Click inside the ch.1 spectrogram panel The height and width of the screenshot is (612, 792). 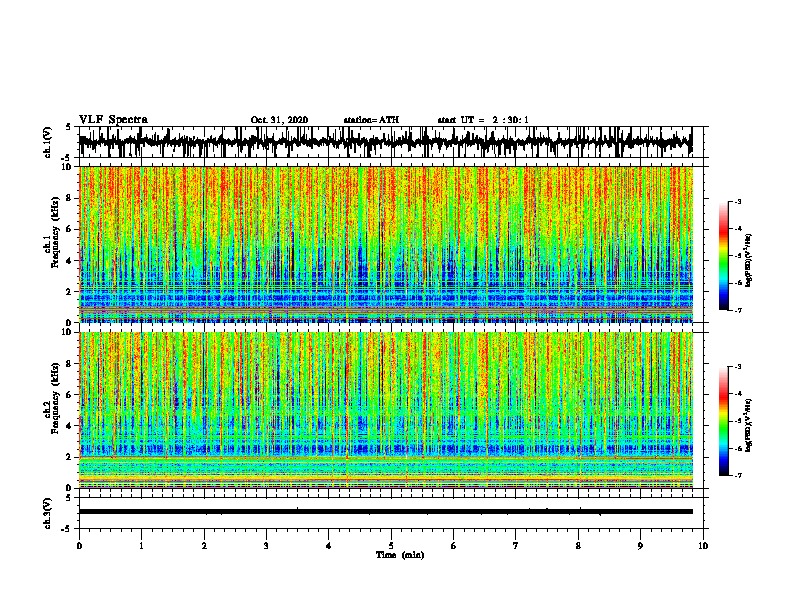coord(386,244)
